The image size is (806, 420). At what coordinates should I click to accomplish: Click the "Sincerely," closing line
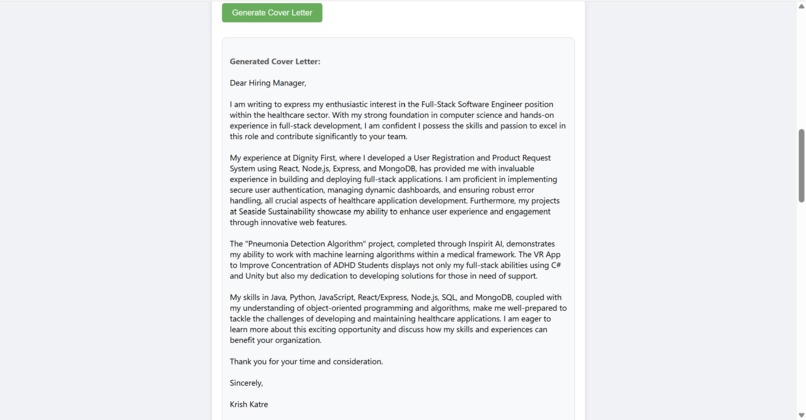(x=246, y=383)
